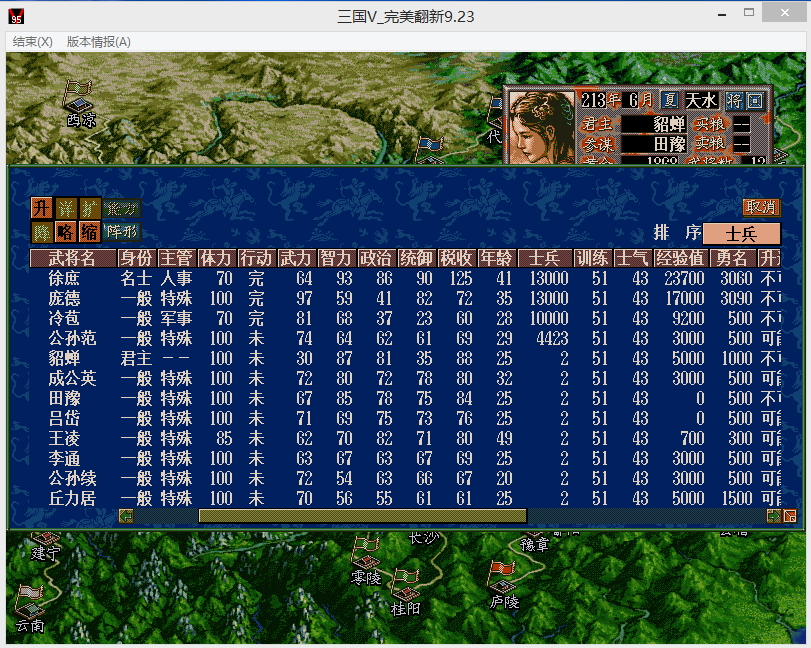This screenshot has width=811, height=648.
Task: Click the 取消 cancel button
Action: point(761,207)
